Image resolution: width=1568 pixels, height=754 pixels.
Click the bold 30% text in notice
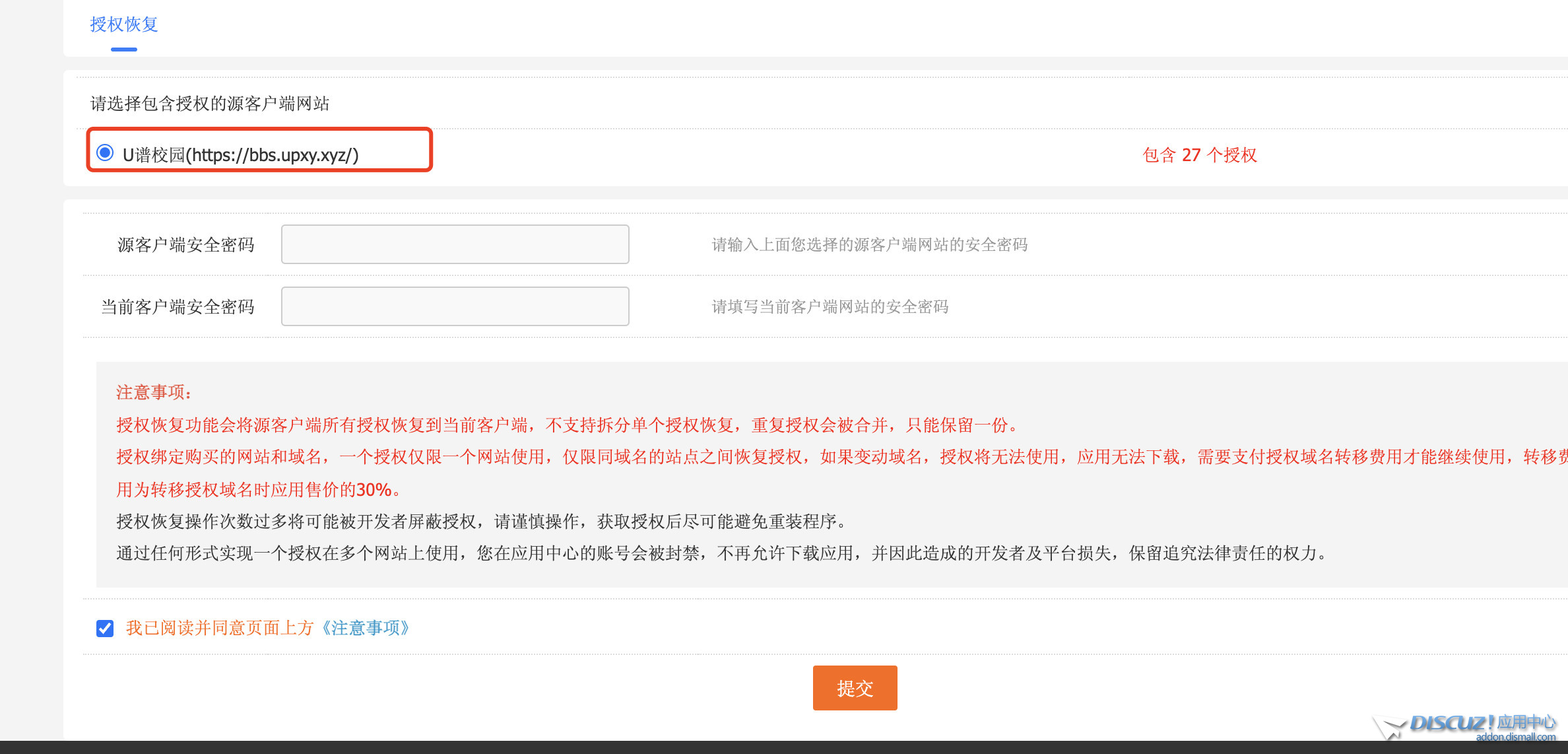[x=374, y=490]
